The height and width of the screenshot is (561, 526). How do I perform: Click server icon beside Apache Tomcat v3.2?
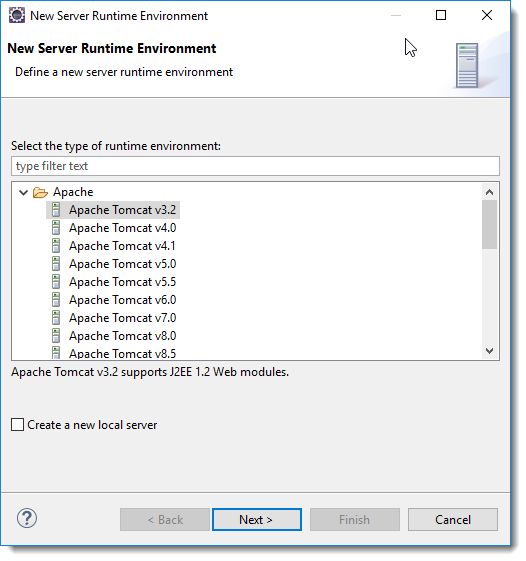click(56, 210)
